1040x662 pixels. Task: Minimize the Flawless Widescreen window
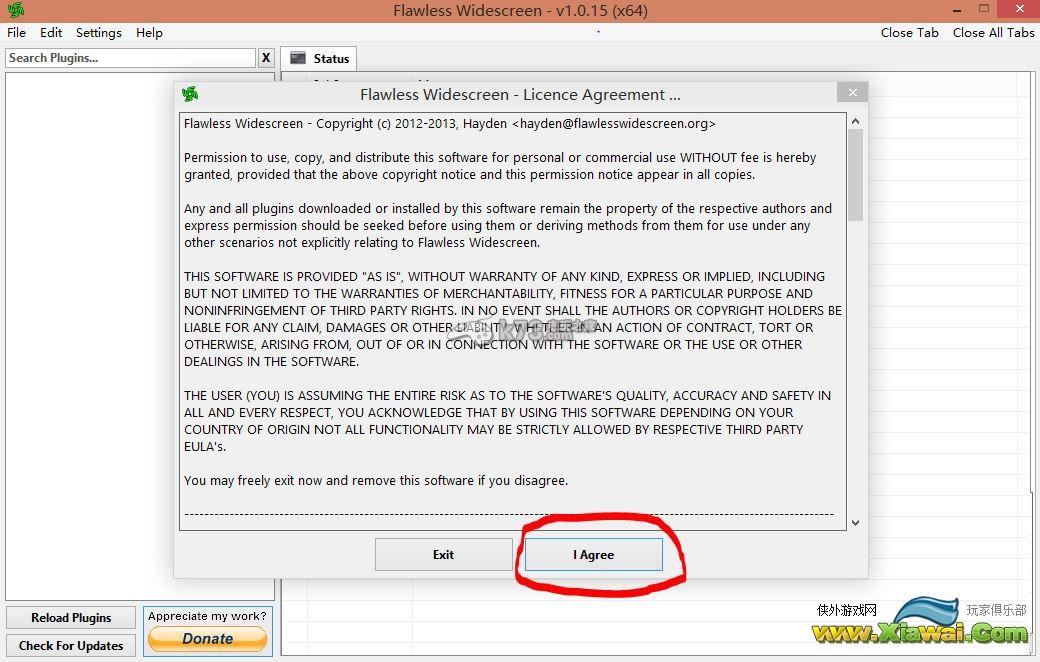957,10
